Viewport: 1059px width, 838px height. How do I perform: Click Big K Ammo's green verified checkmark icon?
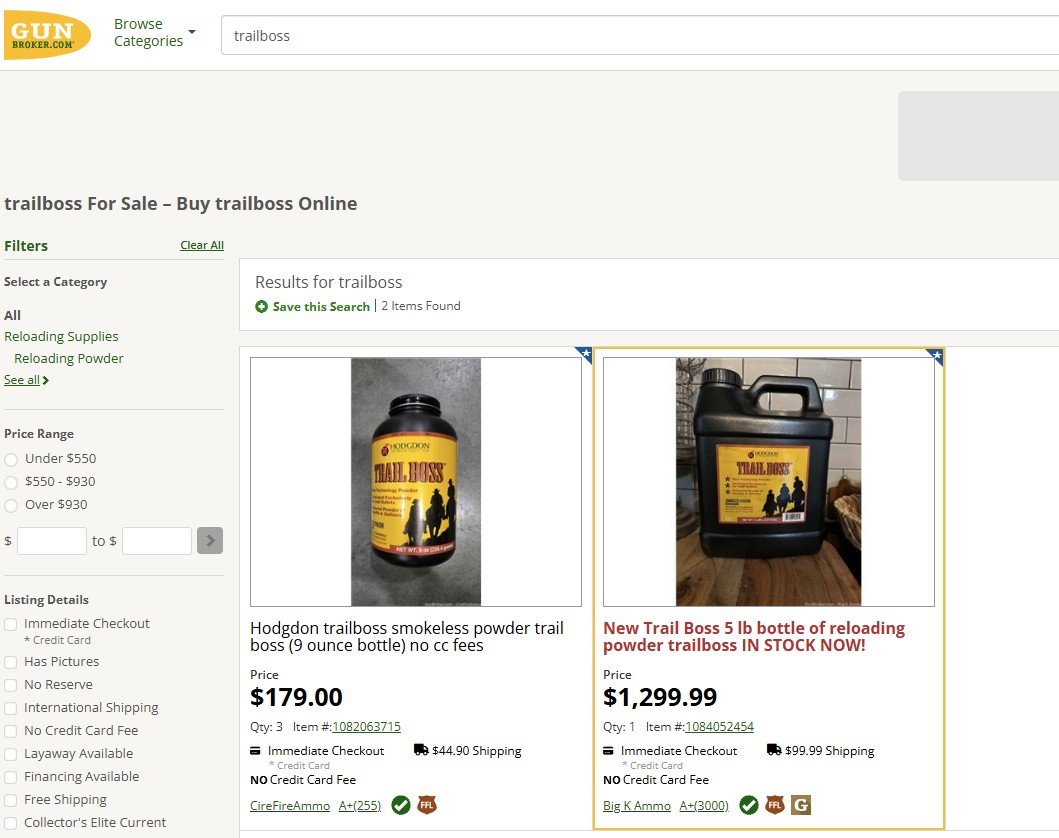click(x=748, y=805)
